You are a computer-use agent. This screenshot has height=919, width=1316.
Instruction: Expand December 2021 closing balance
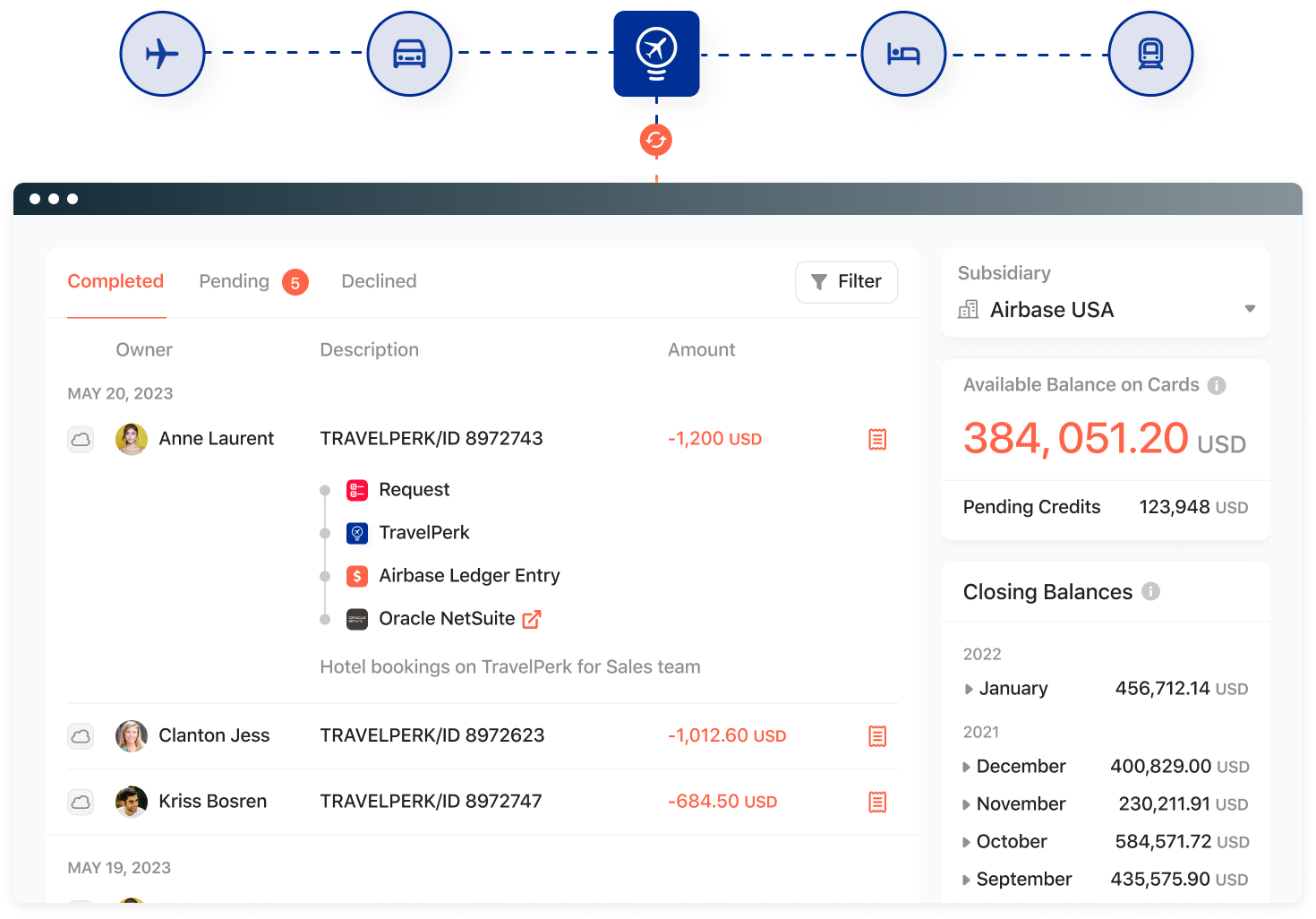coord(966,767)
